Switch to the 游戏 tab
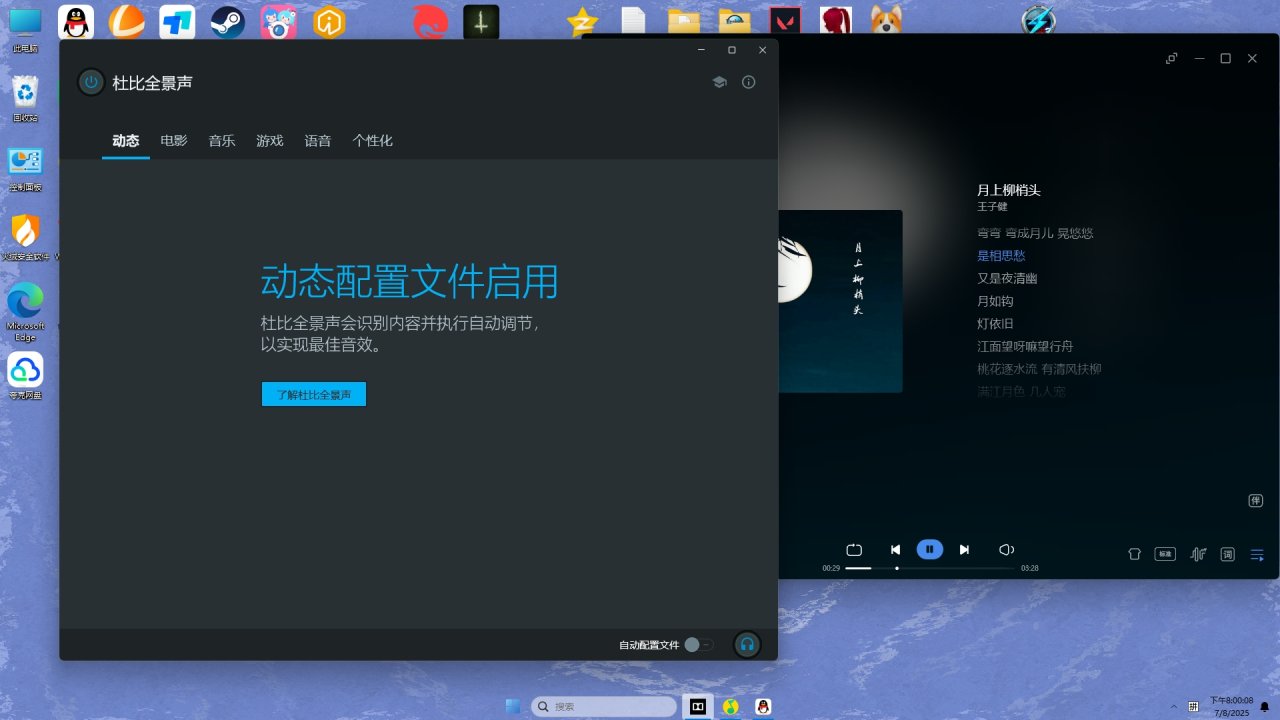Image resolution: width=1280 pixels, height=720 pixels. click(270, 141)
